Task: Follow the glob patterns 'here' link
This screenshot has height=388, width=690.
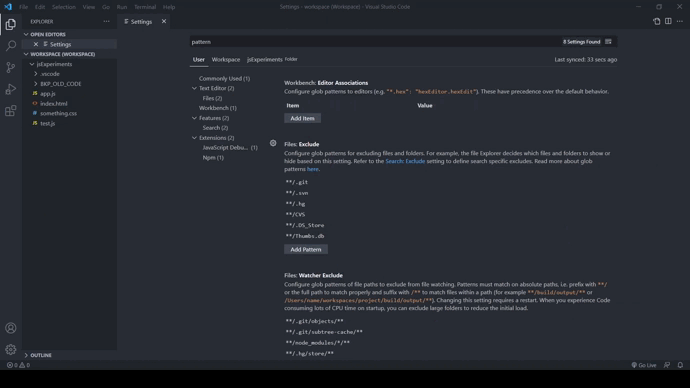Action: 312,169
